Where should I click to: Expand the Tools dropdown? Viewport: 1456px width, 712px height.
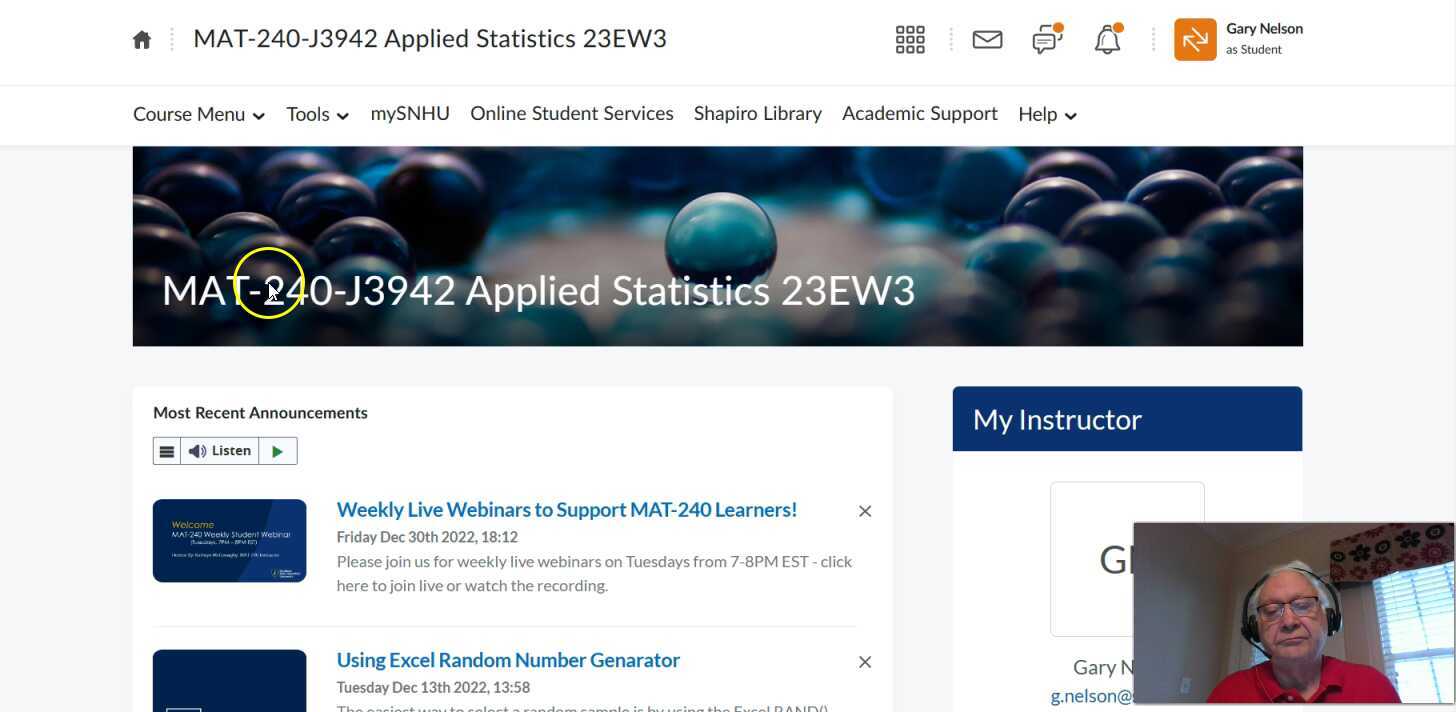317,115
